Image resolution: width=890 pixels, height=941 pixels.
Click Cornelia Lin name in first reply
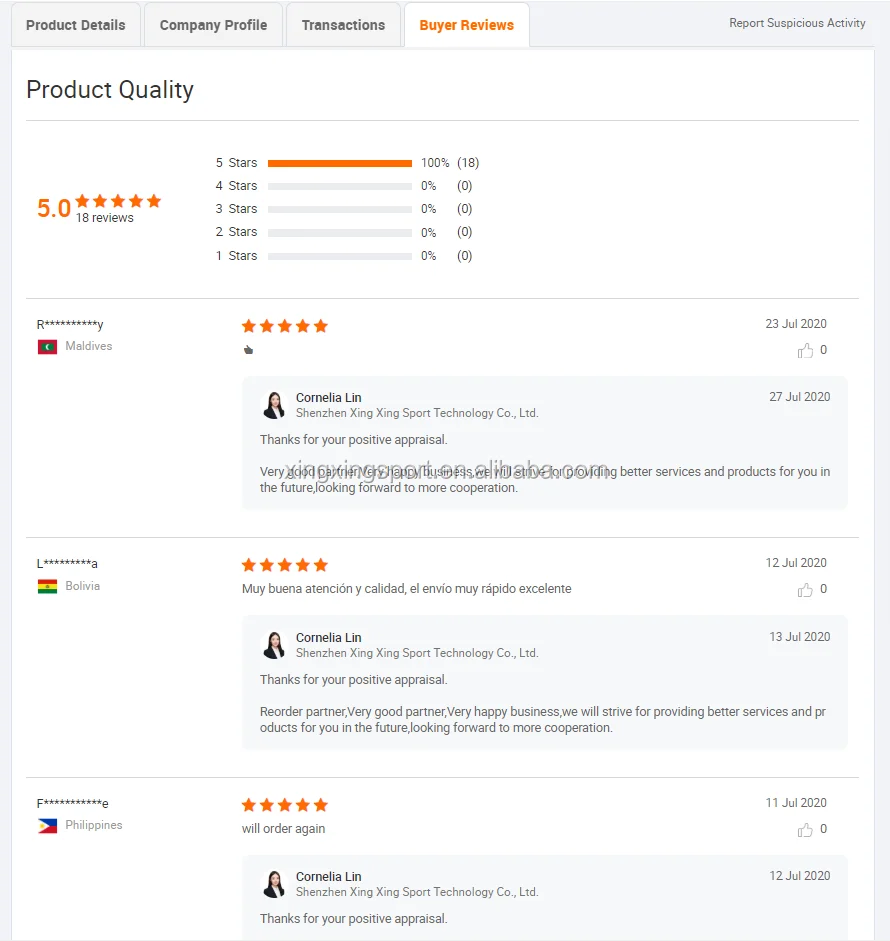[x=328, y=398]
